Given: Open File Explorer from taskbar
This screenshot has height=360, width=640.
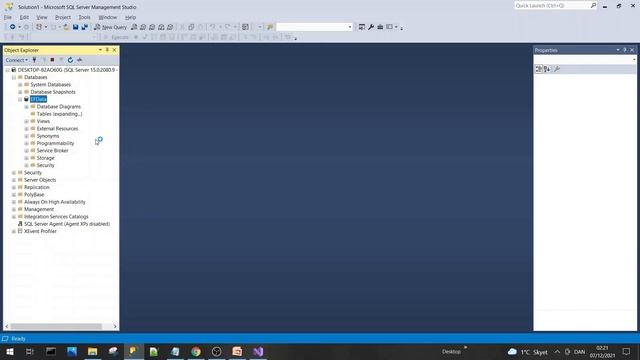Looking at the screenshot, I should tap(93, 351).
